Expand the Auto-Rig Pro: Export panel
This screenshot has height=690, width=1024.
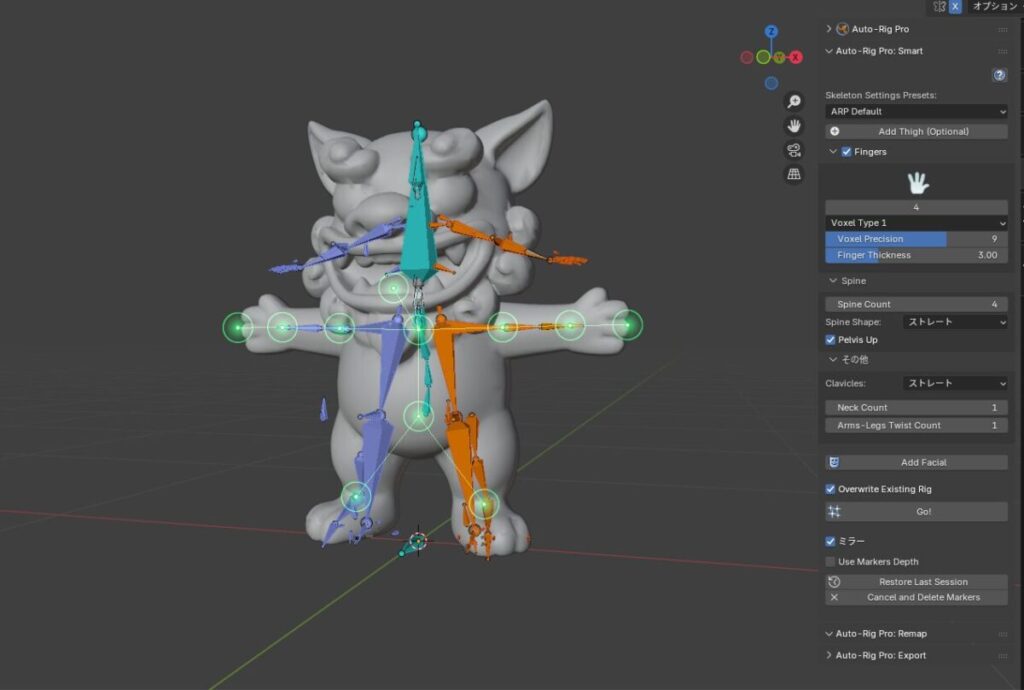pyautogui.click(x=880, y=655)
